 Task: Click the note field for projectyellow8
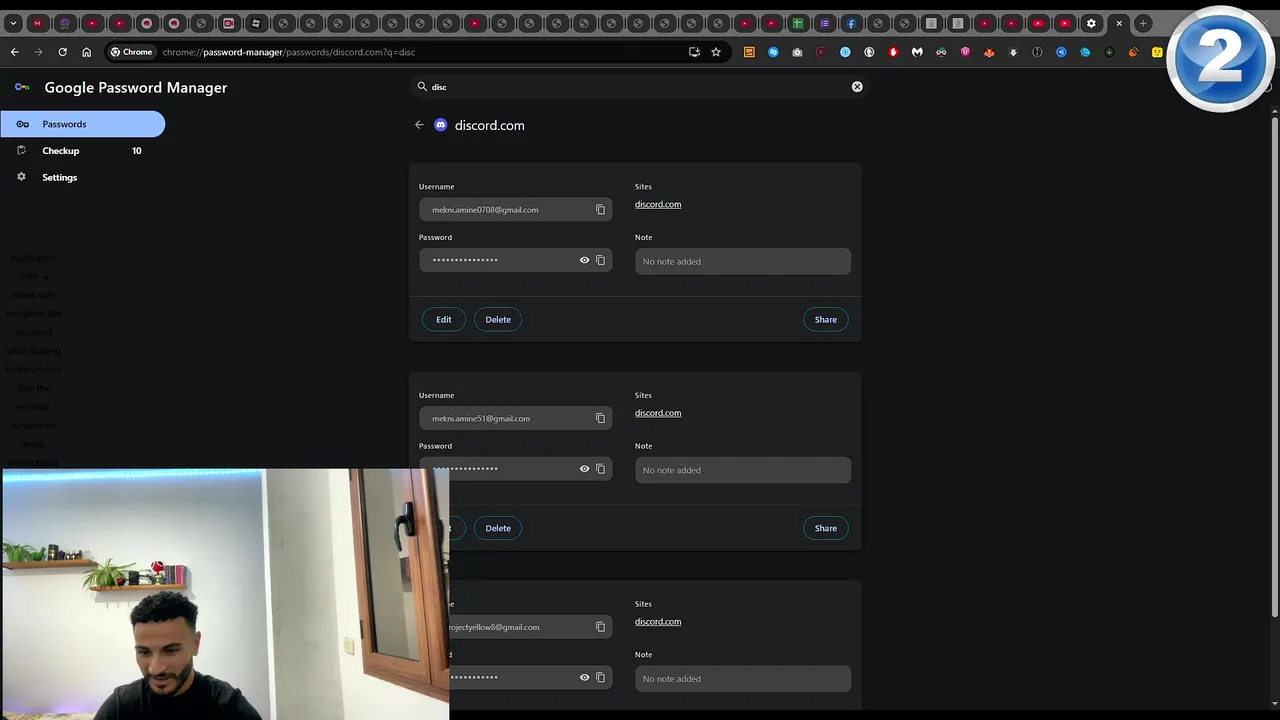743,679
